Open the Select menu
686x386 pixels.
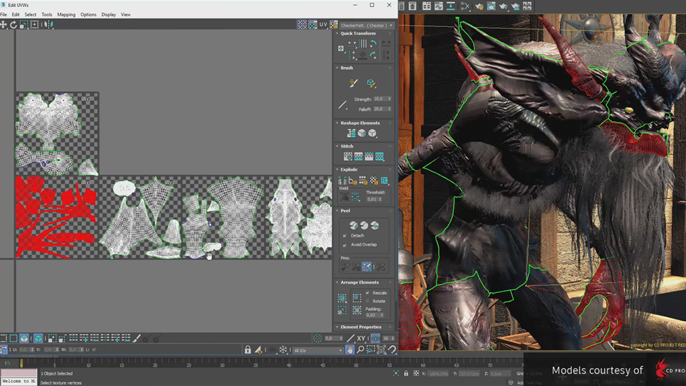point(31,14)
